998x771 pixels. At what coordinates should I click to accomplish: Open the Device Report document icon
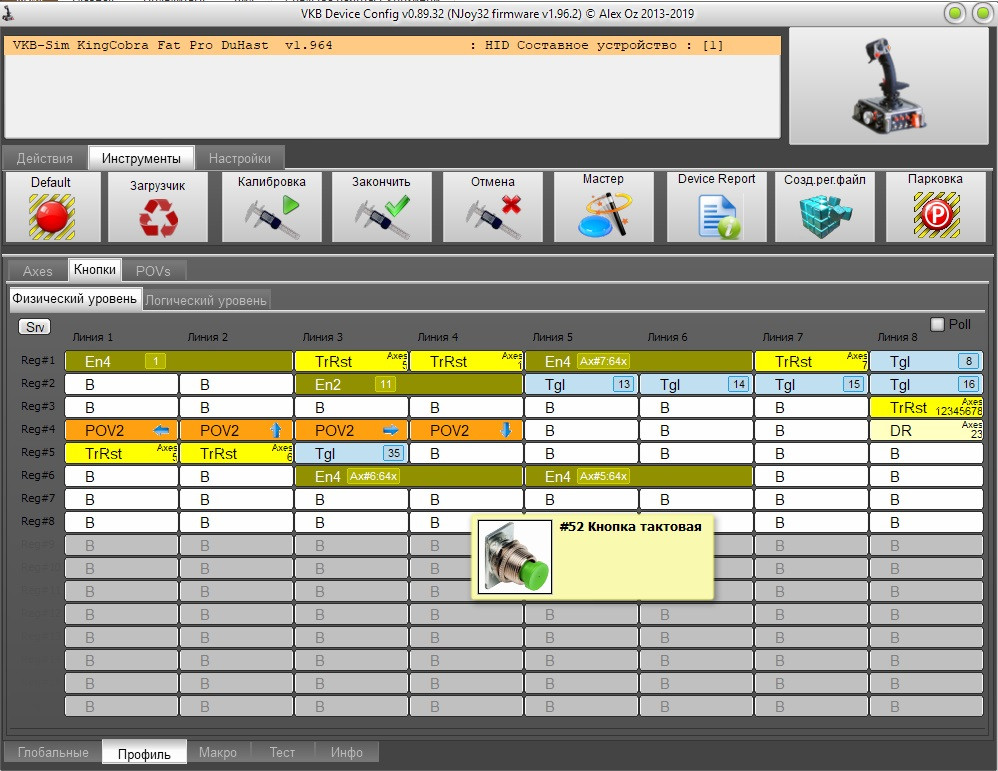click(x=717, y=216)
